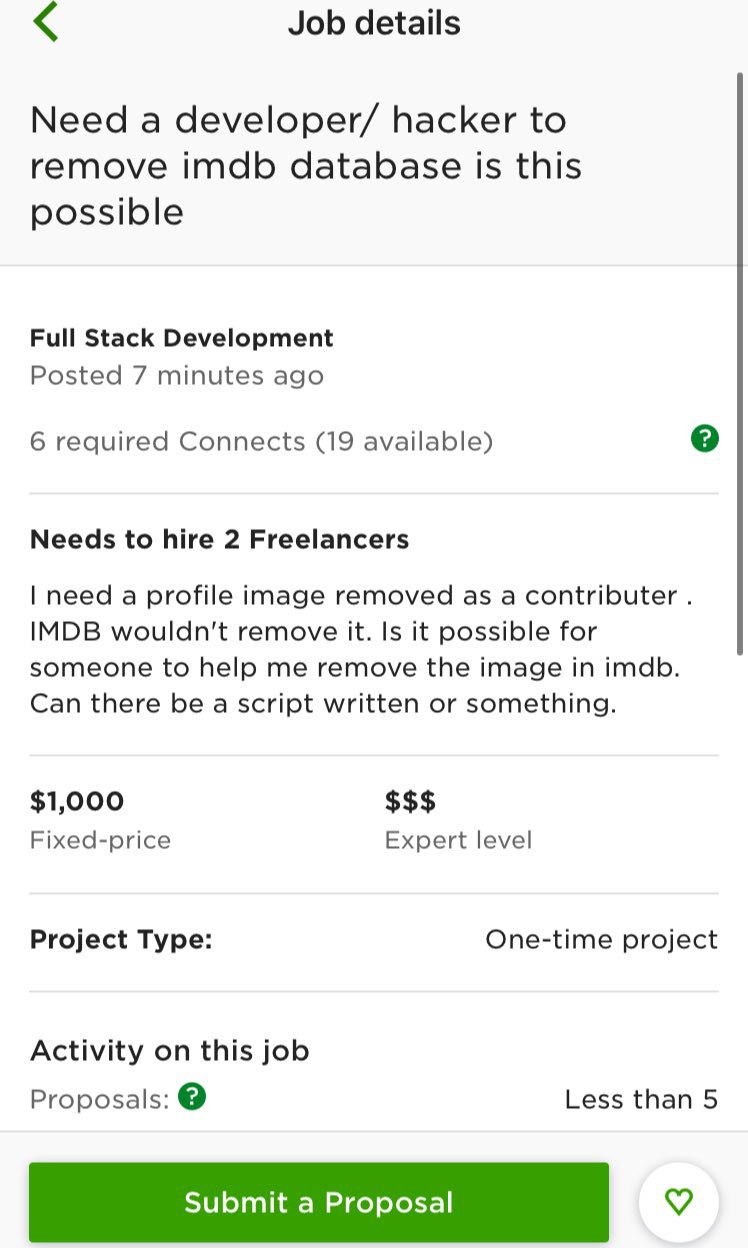Tap the One-time project value

point(602,940)
